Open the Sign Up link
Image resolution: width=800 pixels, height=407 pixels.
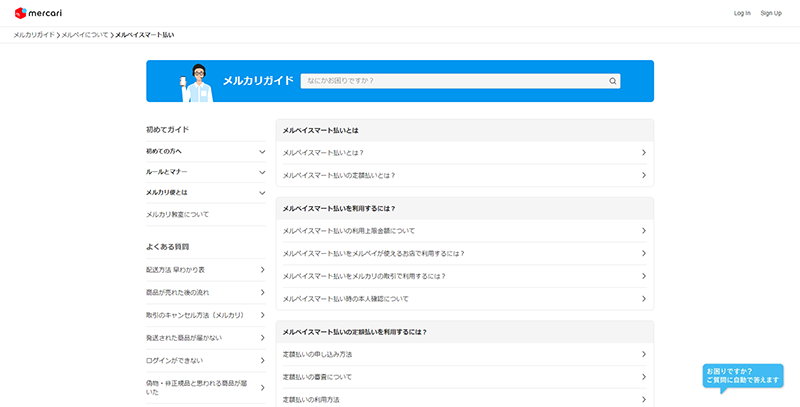[771, 13]
